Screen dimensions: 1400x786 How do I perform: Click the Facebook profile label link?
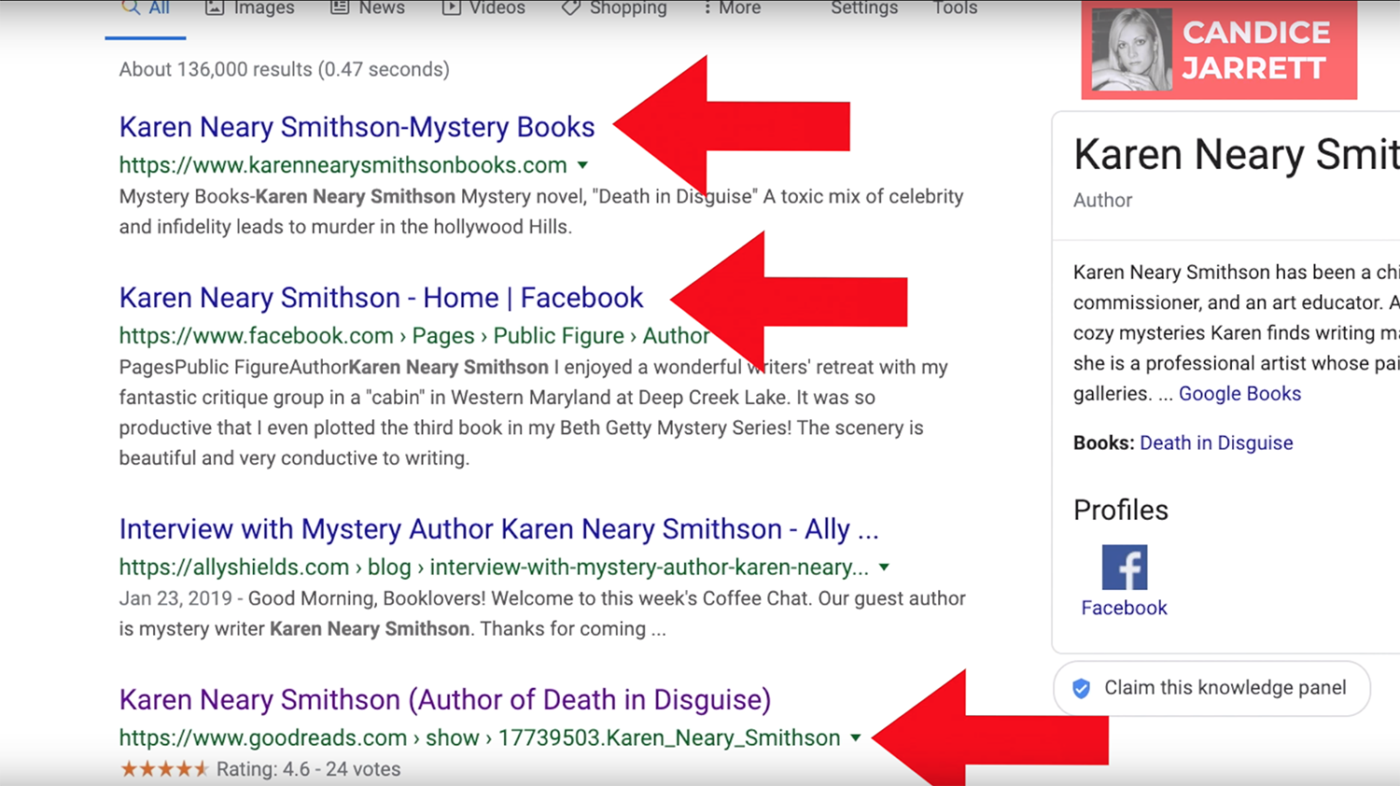coord(1124,608)
